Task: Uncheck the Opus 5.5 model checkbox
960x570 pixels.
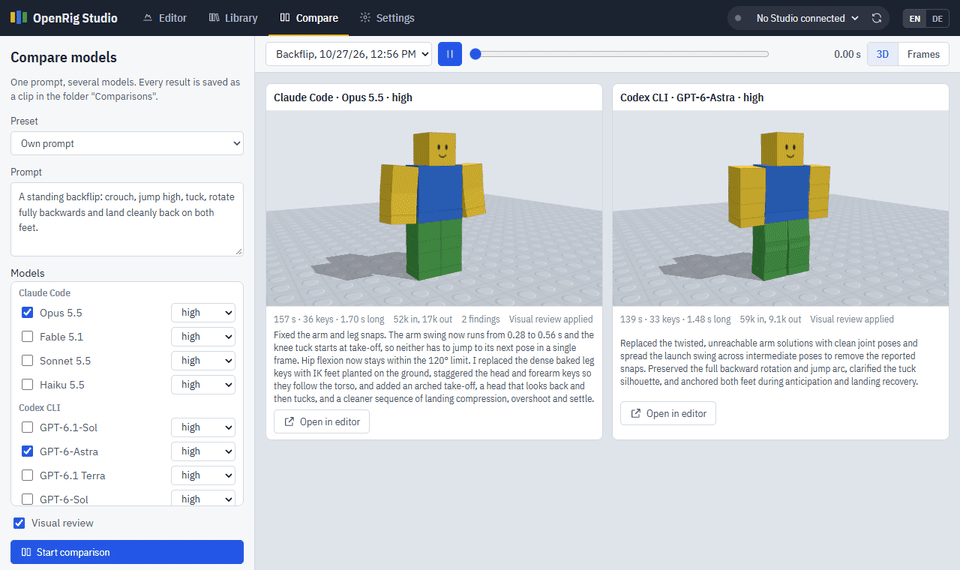Action: click(27, 312)
